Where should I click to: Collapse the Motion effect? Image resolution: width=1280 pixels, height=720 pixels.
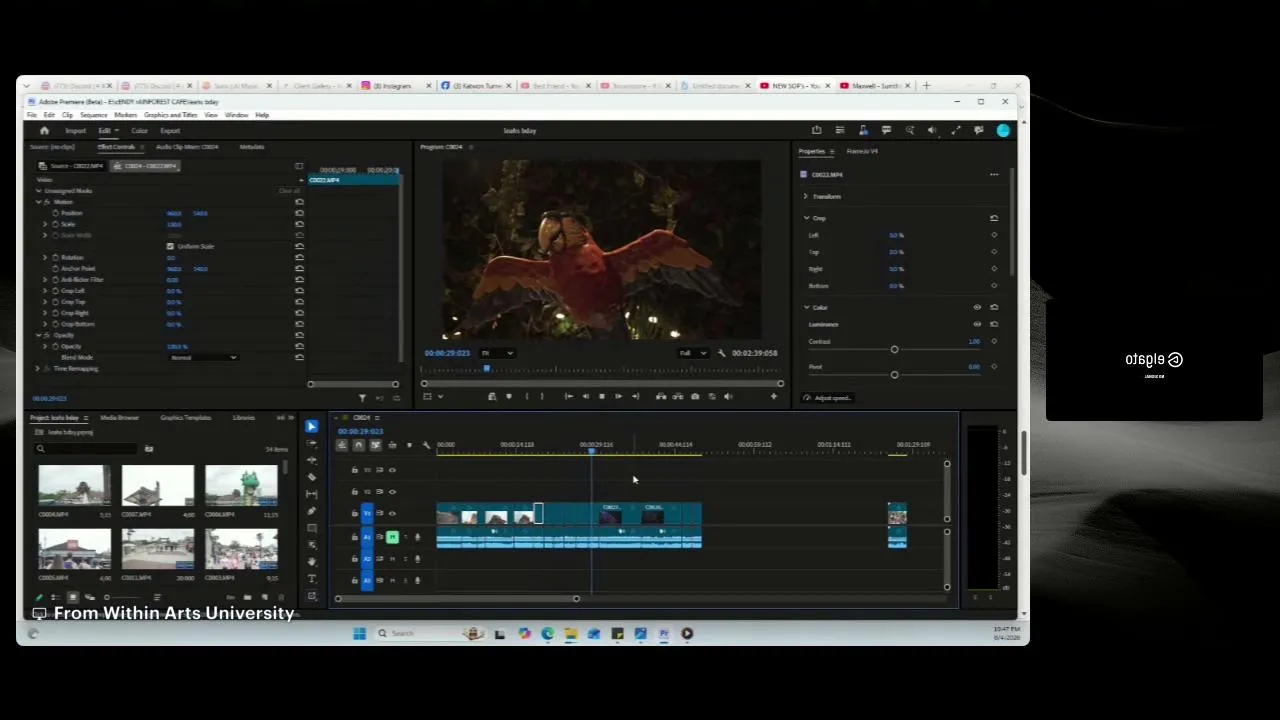pyautogui.click(x=38, y=202)
